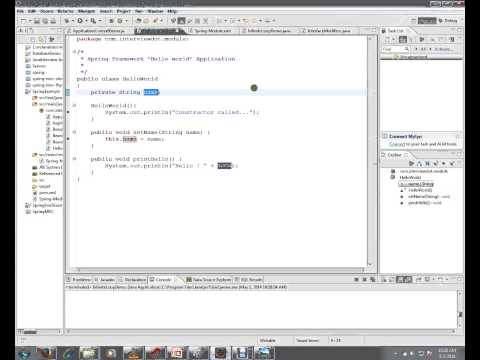Open the External Tools dropdown arrow

(100, 21)
